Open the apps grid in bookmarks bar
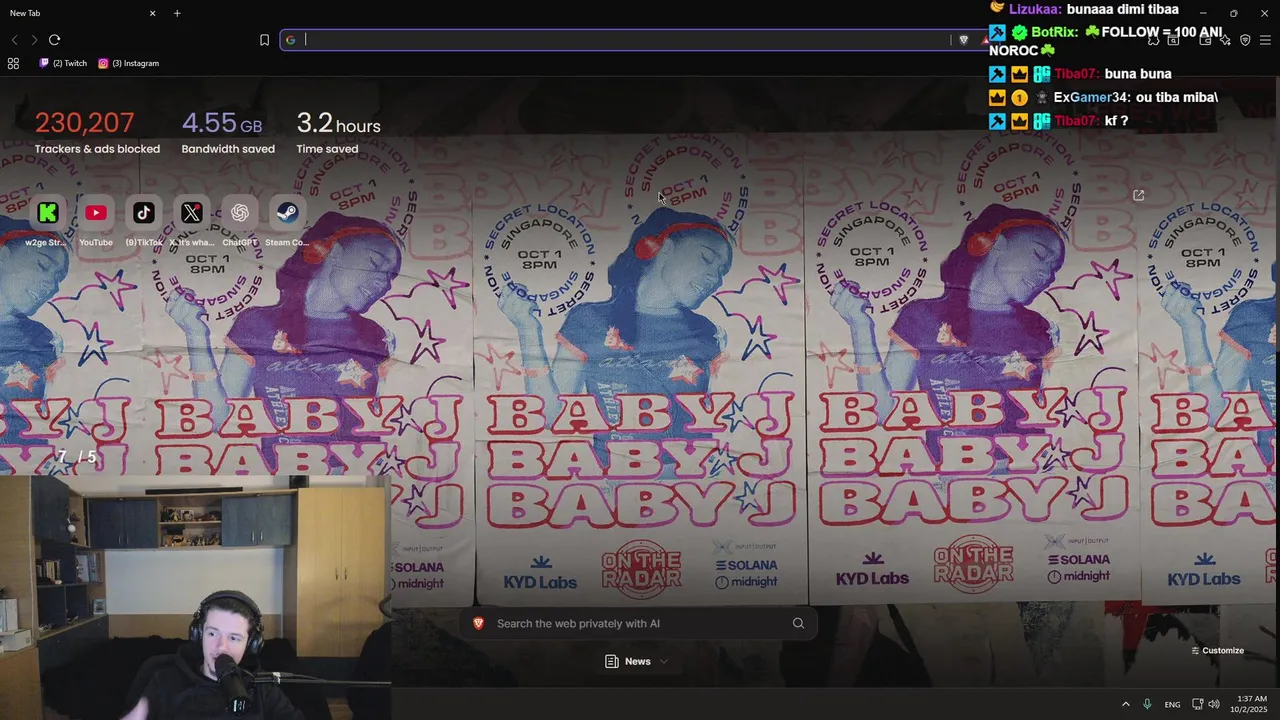Screen dimensions: 1280x720 13,63
